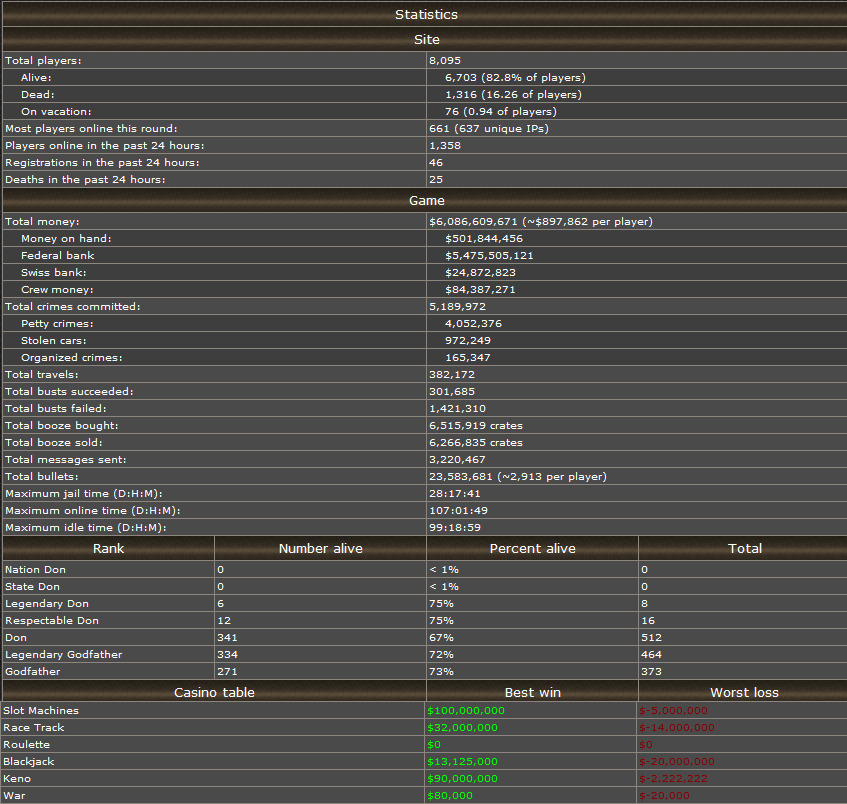Select the Game section header
Image resolution: width=847 pixels, height=804 pixels.
pos(426,200)
